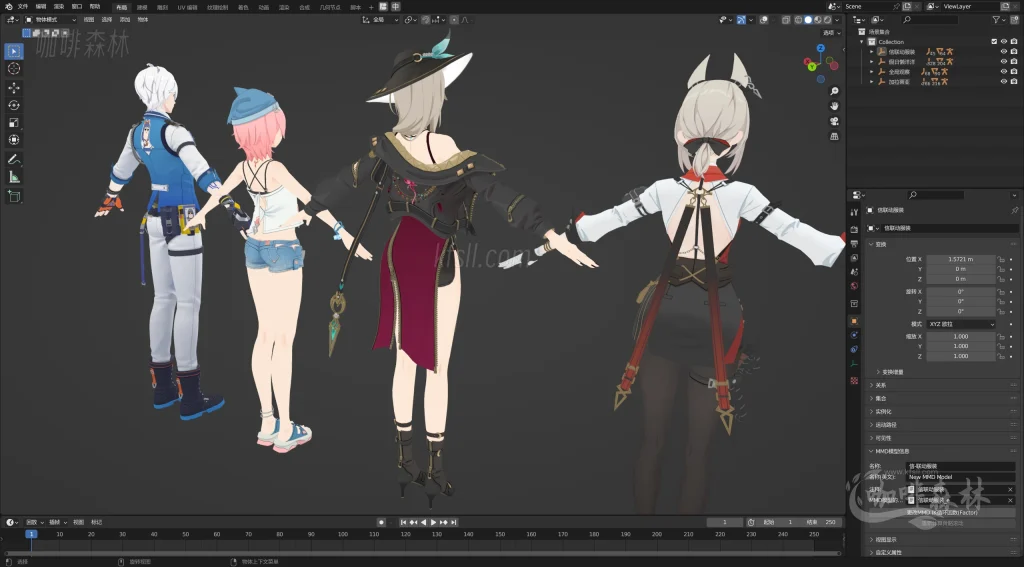Open the Render properties tab
The height and width of the screenshot is (567, 1024).
tap(854, 229)
